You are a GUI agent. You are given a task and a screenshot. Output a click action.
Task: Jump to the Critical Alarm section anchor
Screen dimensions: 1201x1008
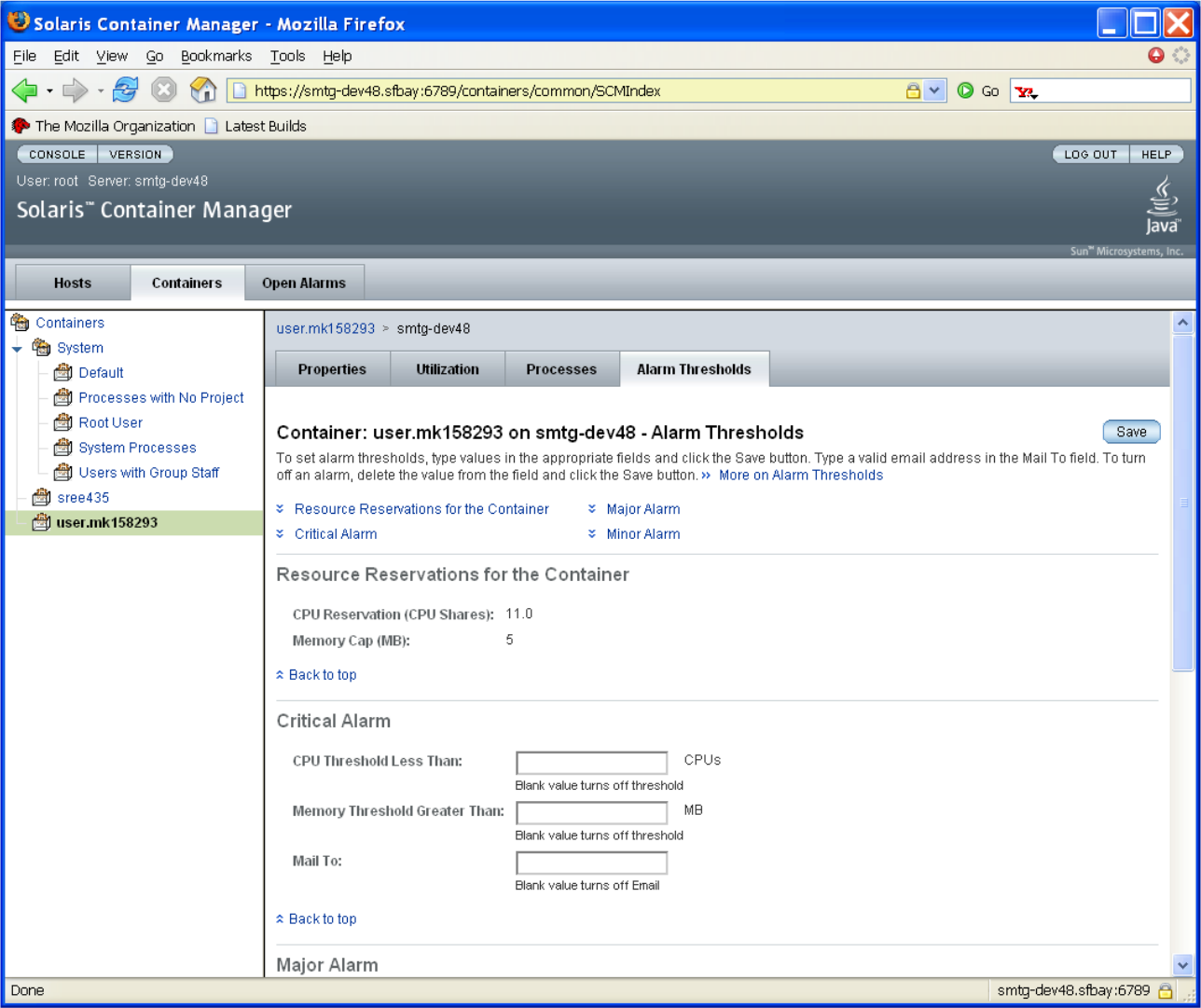336,534
